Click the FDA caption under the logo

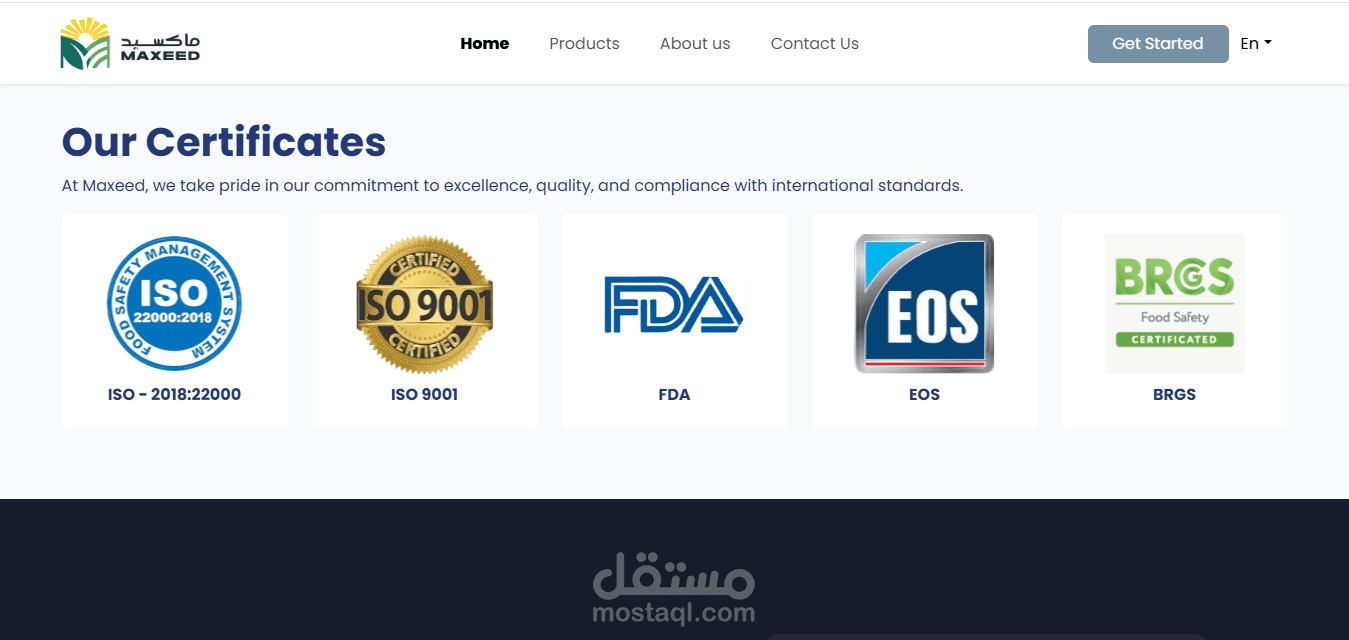pyautogui.click(x=674, y=394)
